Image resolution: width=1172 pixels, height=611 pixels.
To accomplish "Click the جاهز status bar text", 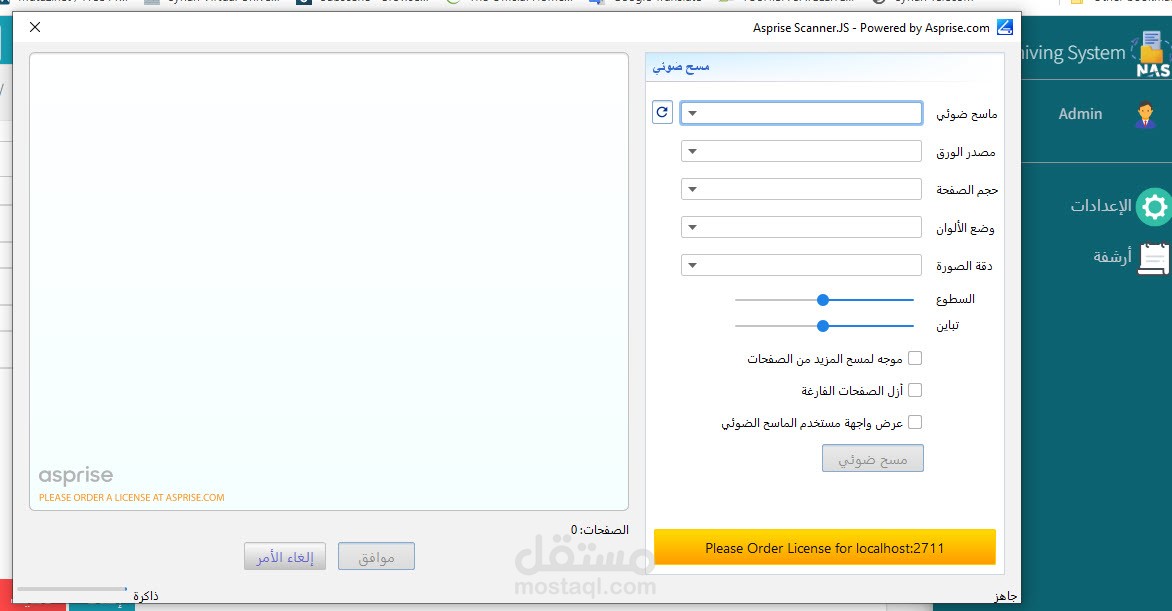I will pos(1005,596).
